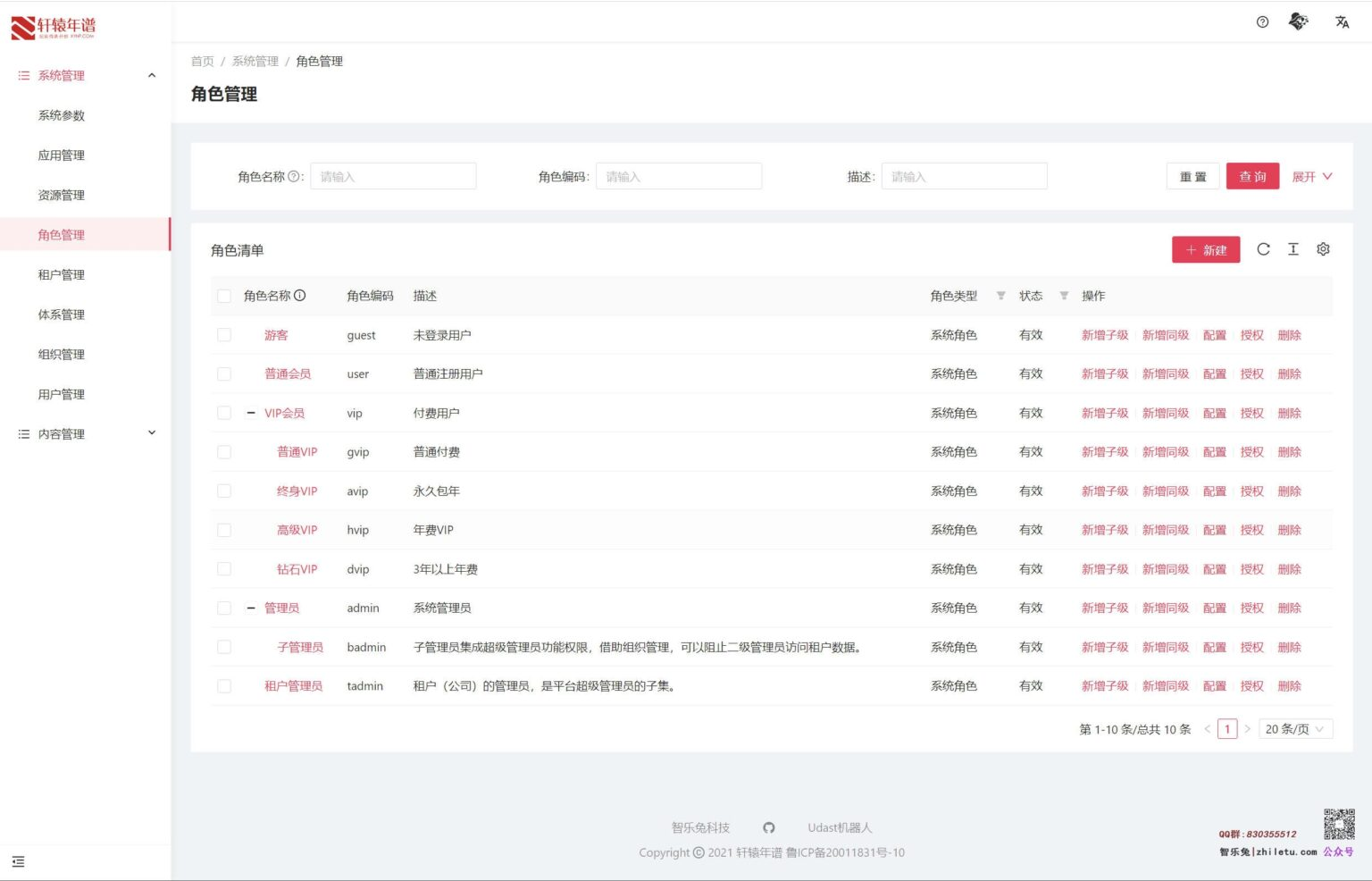Open 组织管理 in sidebar
Screen dimensions: 1372x881
(62, 354)
